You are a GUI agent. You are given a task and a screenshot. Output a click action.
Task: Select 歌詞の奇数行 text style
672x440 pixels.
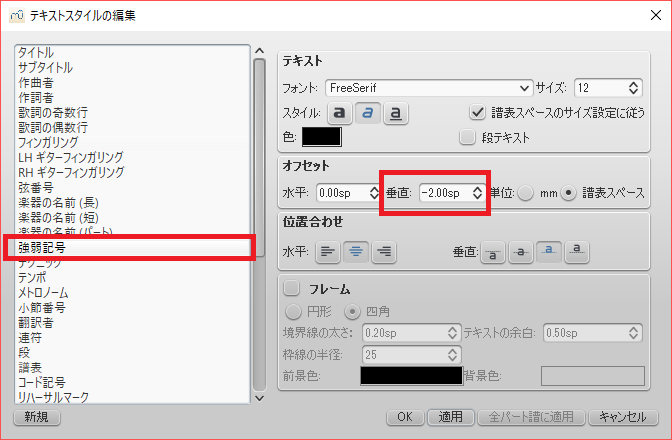point(132,113)
